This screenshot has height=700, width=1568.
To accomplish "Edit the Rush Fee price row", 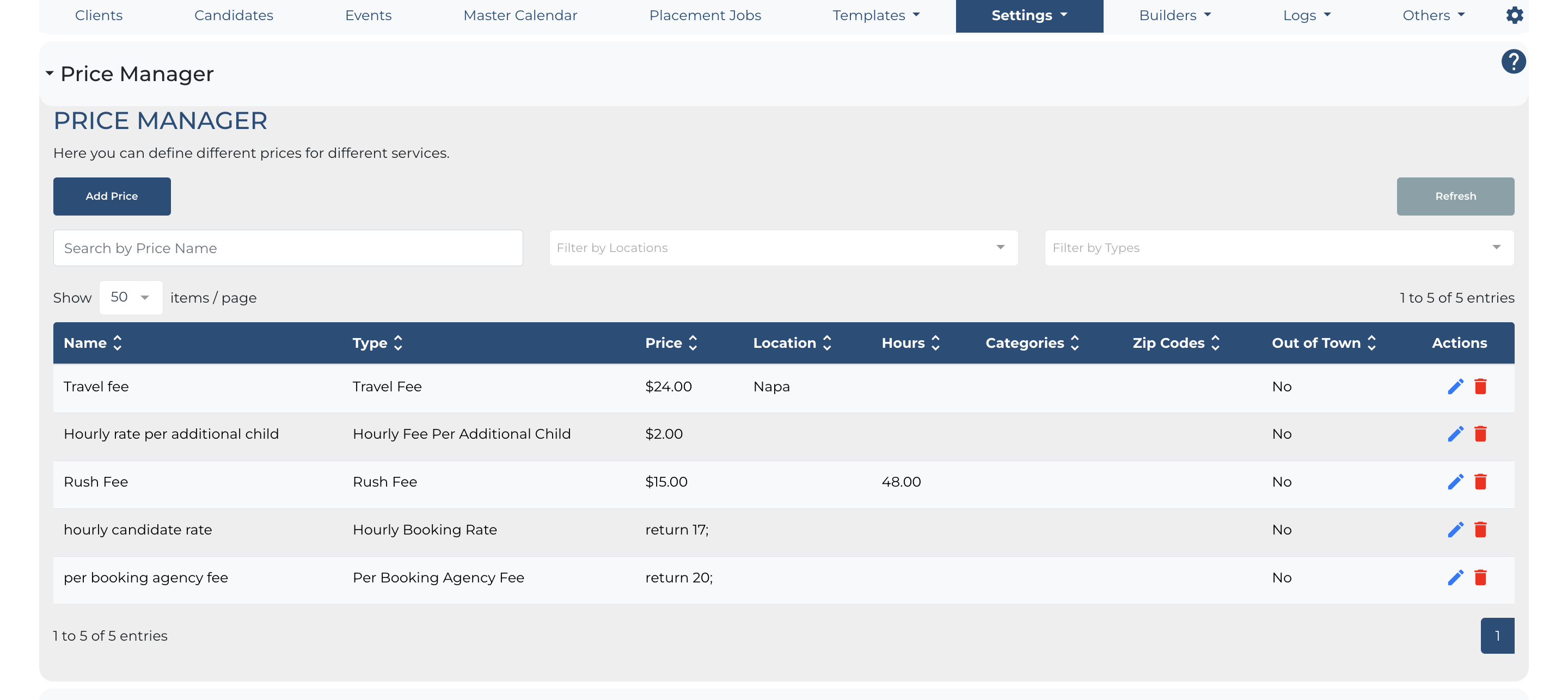I will (1455, 482).
